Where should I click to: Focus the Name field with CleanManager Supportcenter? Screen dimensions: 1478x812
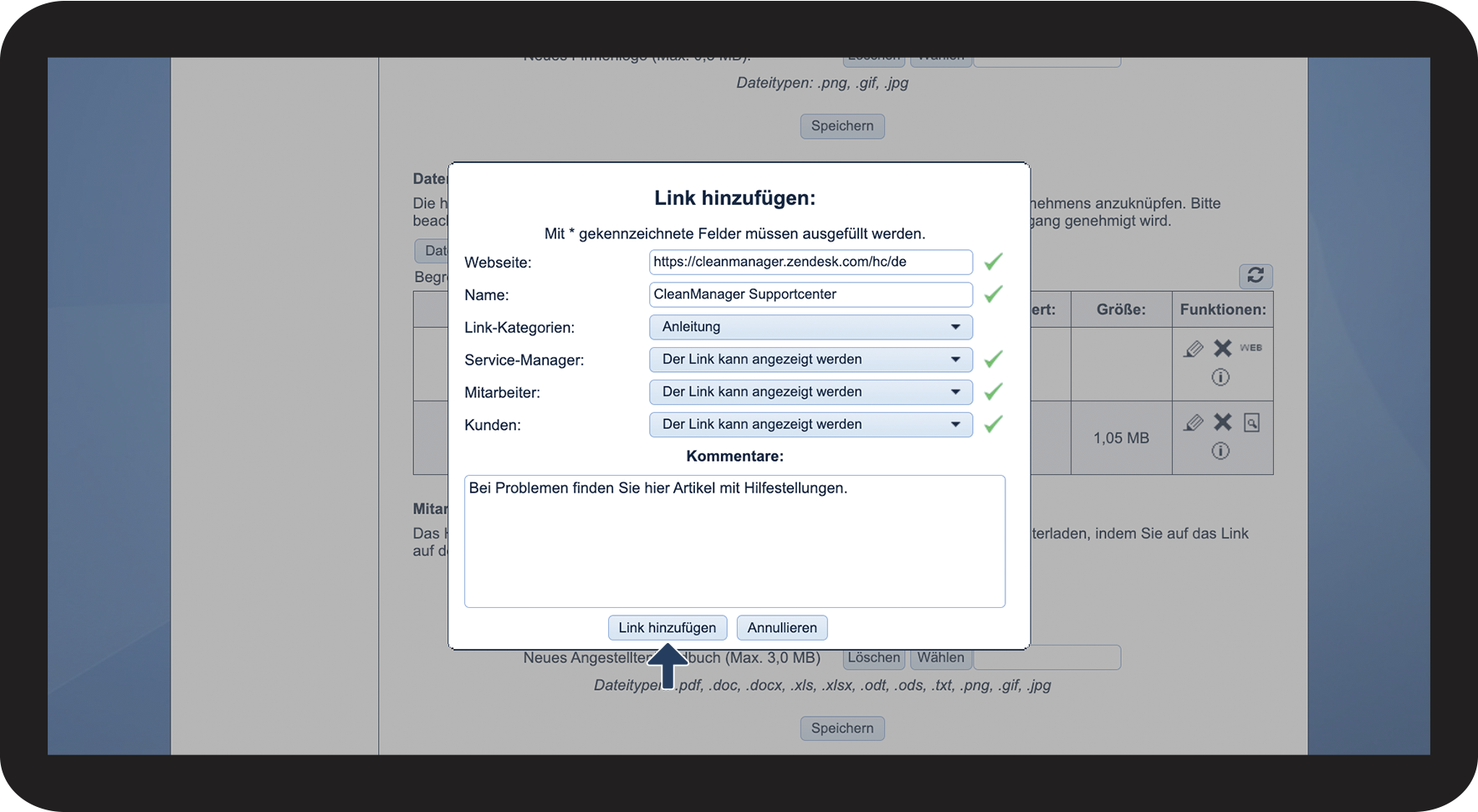[x=810, y=294]
